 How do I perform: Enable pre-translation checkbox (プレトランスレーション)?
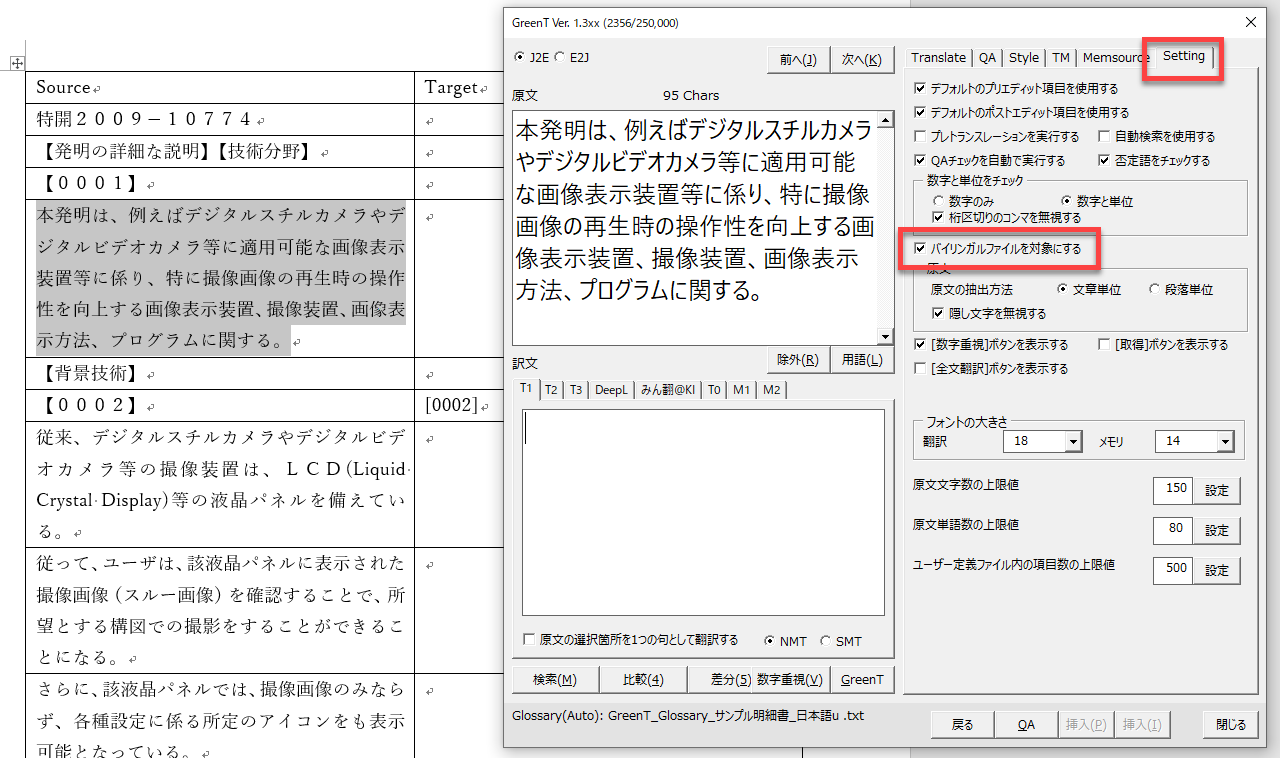click(x=921, y=136)
